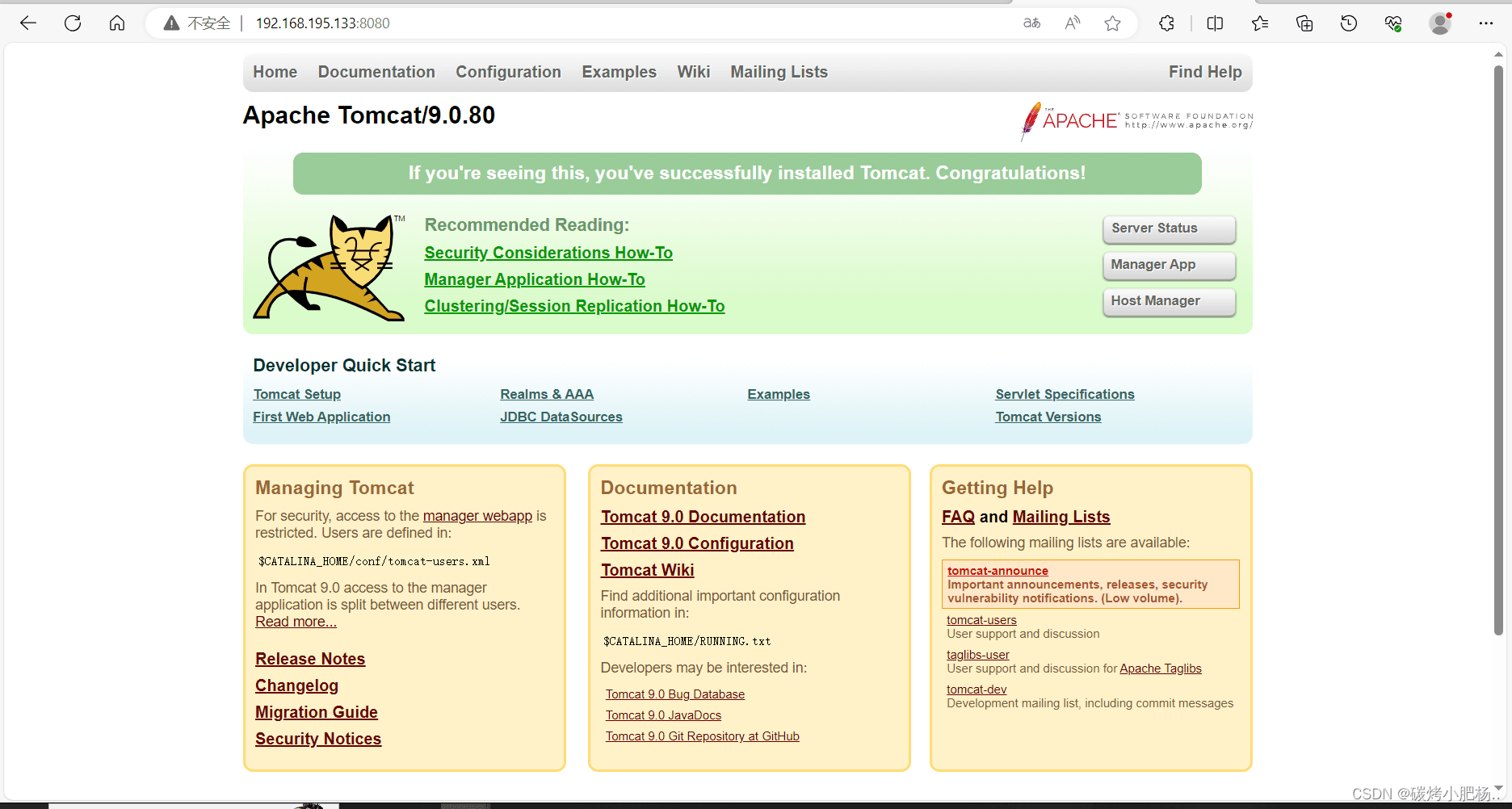Open the tomcat-users mailing list
This screenshot has width=1512, height=809.
tap(981, 620)
